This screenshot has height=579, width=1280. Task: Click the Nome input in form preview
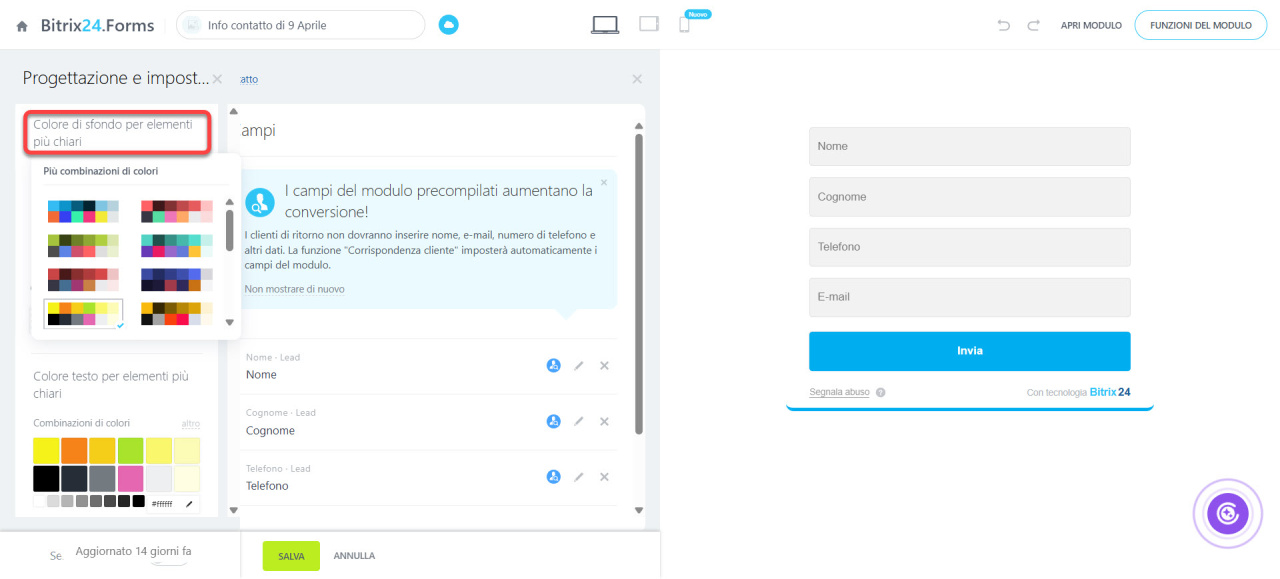969,146
